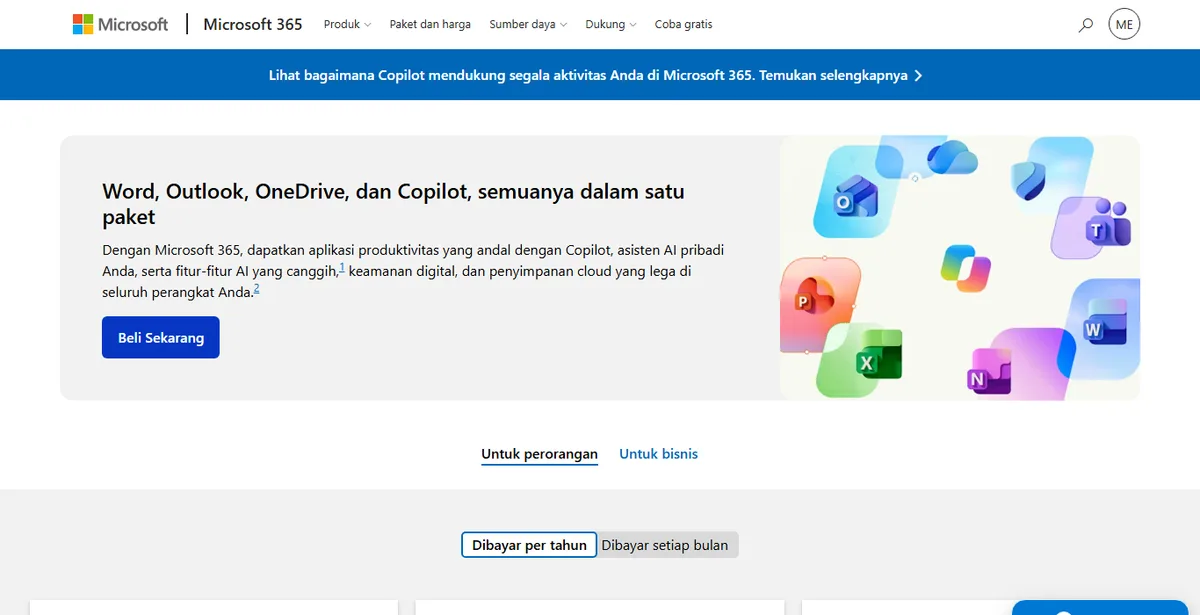This screenshot has height=615, width=1200.
Task: Click the arrow after Temukan selengkapnya
Action: pyautogui.click(x=918, y=75)
